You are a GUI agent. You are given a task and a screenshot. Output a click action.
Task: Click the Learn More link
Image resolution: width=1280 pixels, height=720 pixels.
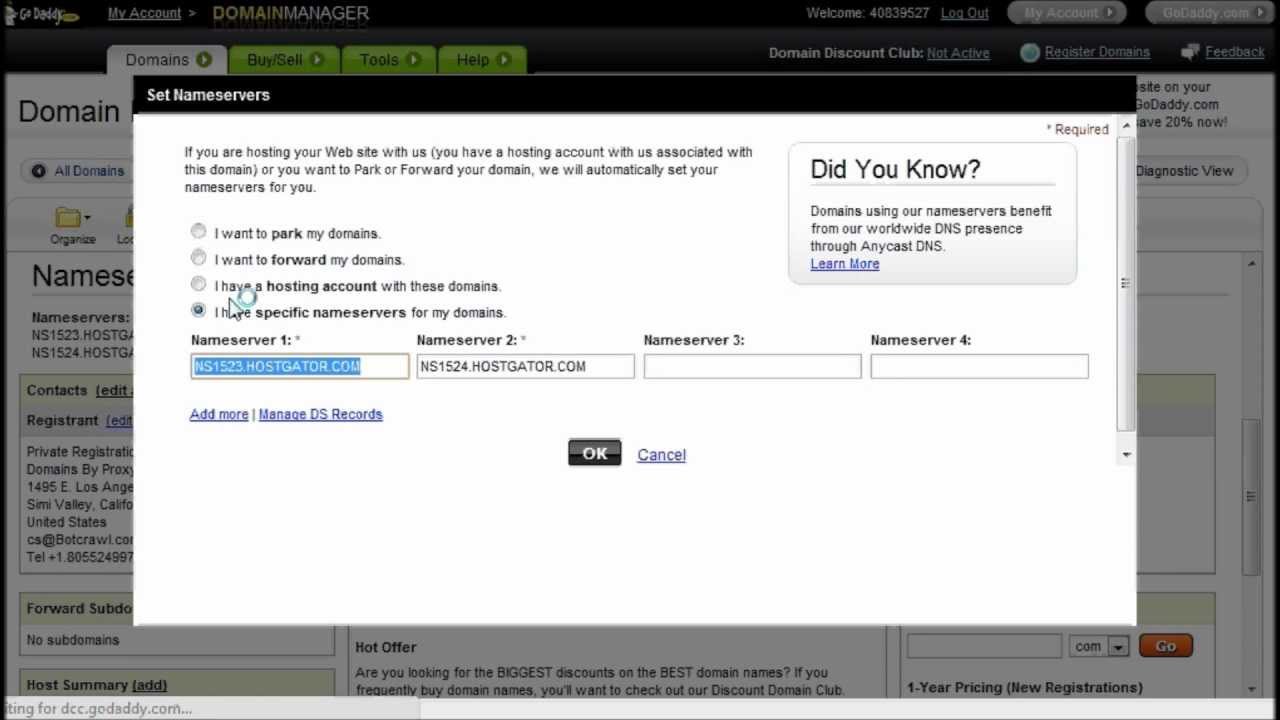point(845,264)
